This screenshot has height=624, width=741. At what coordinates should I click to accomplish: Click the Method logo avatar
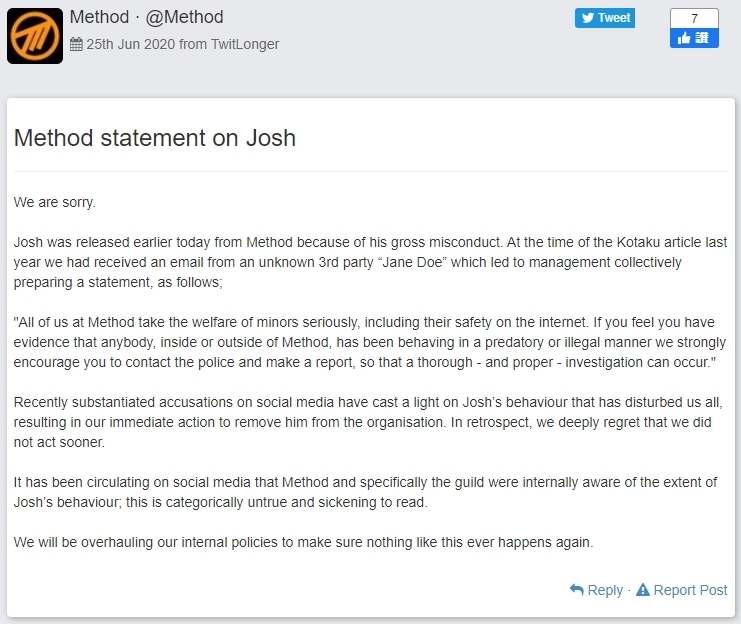pos(35,36)
